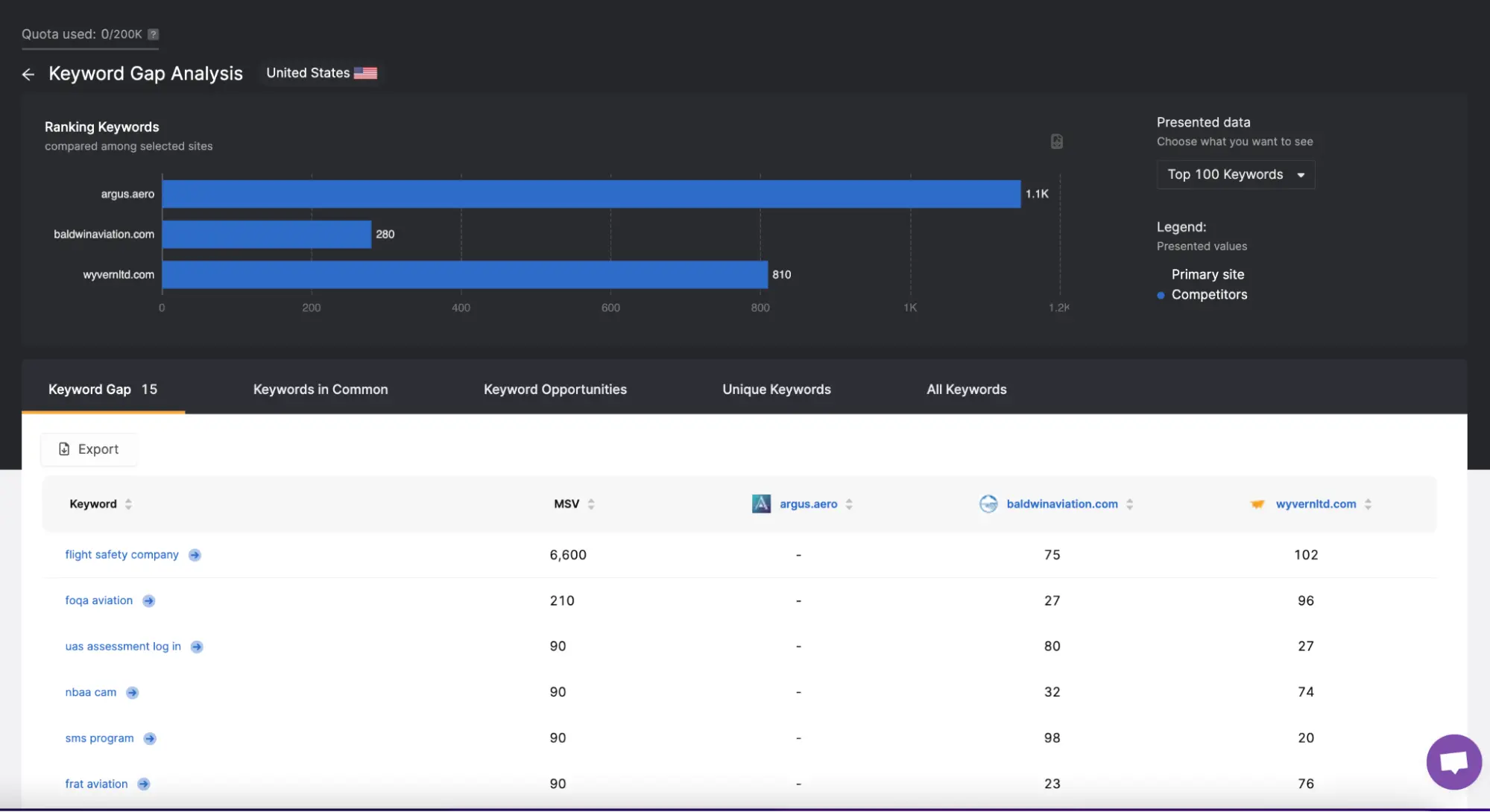Open the baldwinaviation.com column link
The width and height of the screenshot is (1490, 812).
point(1061,504)
